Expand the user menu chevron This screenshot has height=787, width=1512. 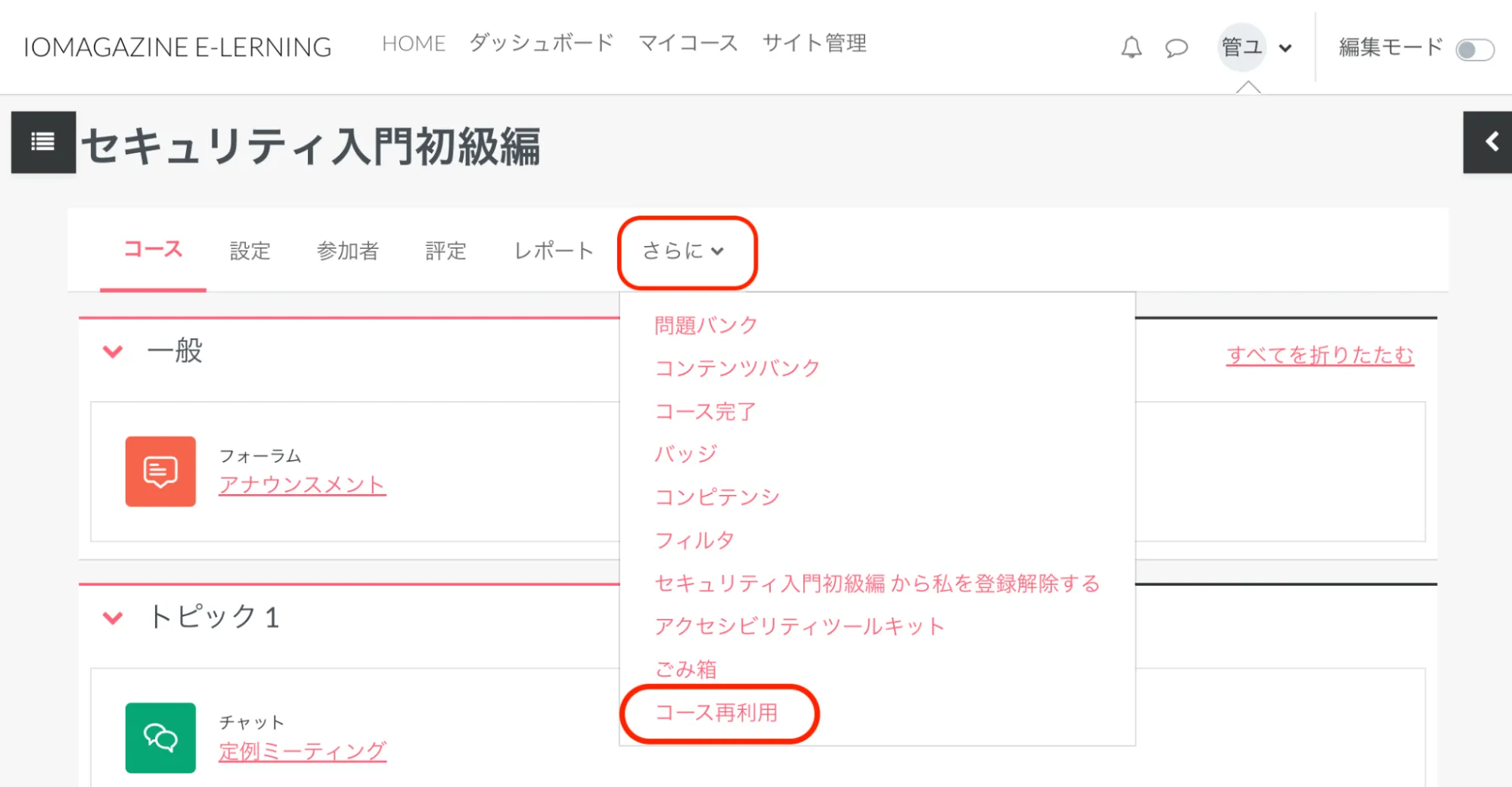(1285, 48)
